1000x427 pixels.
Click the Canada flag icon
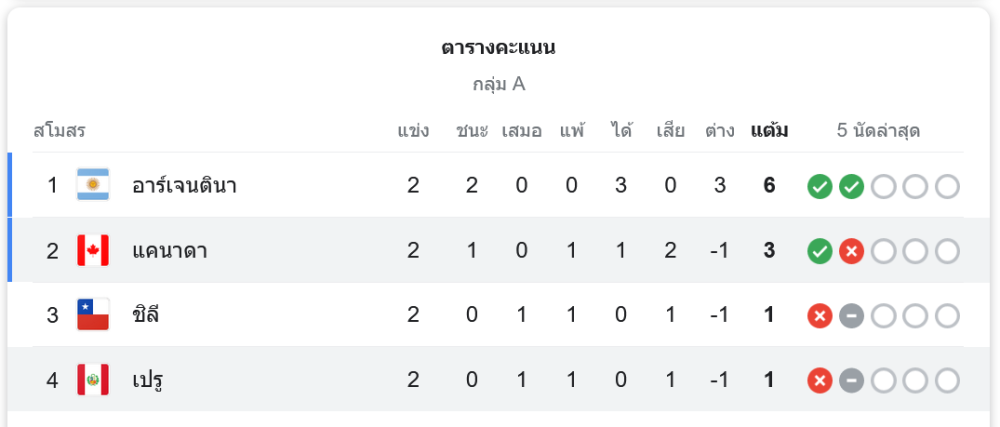(93, 250)
